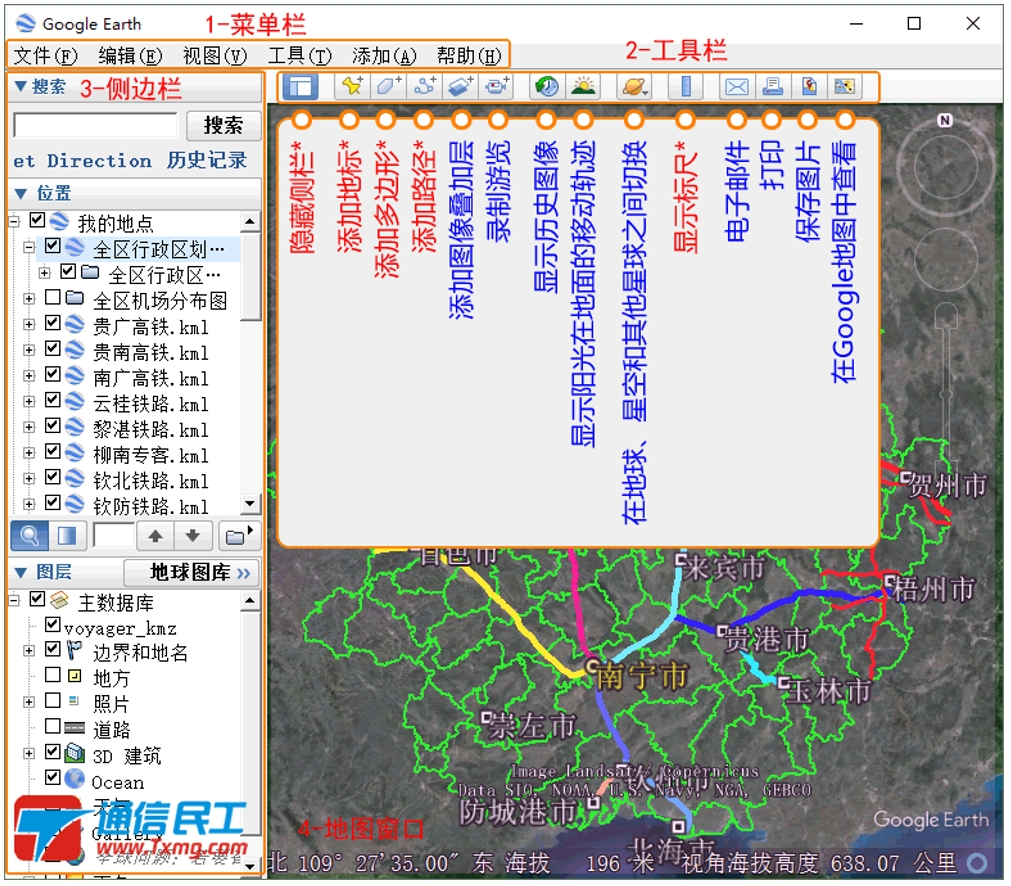Click the add folder icon in Places
Image resolution: width=1011 pixels, height=886 pixels.
tap(239, 535)
